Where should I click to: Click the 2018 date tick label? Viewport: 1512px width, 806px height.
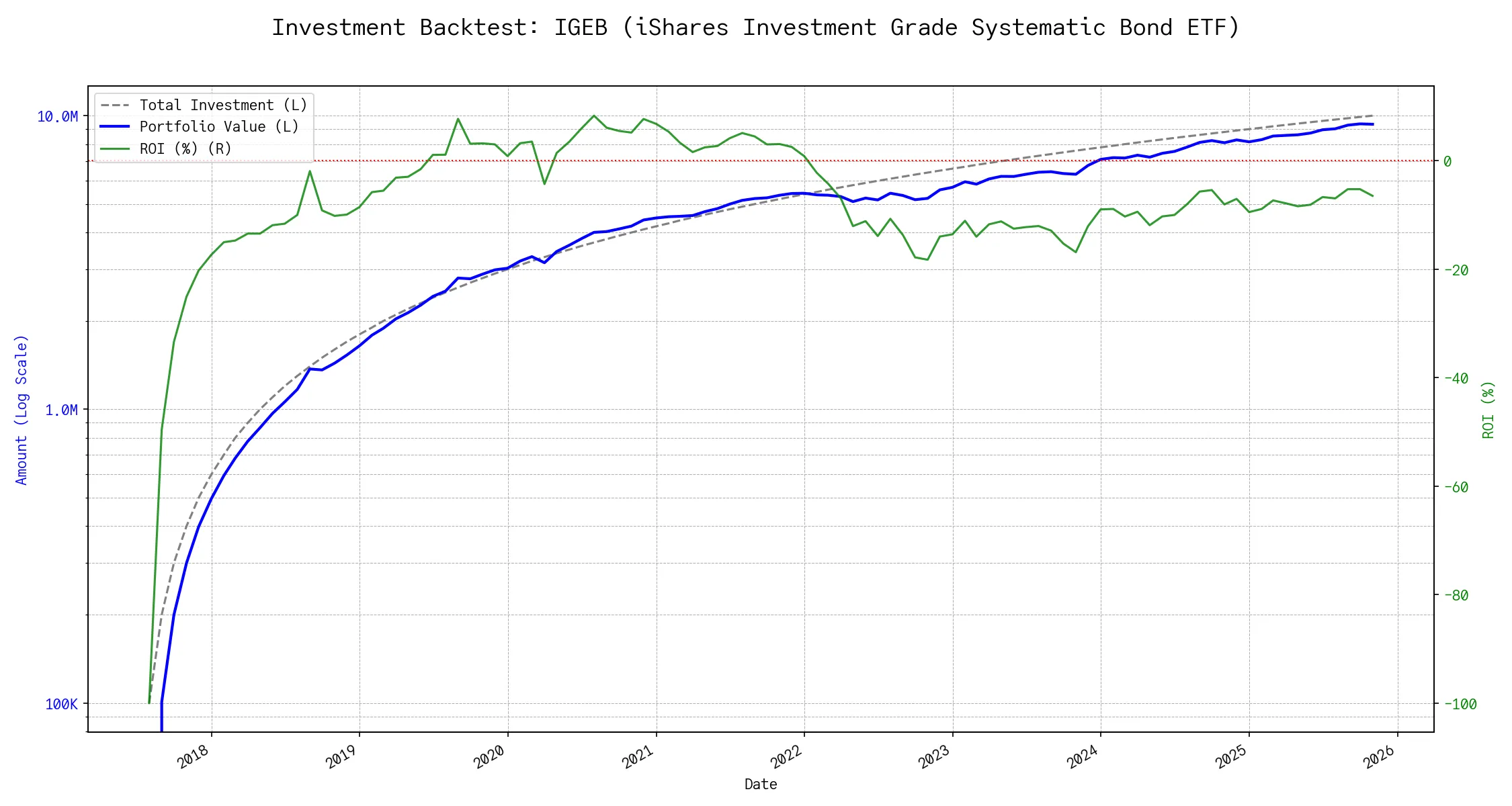pyautogui.click(x=194, y=757)
